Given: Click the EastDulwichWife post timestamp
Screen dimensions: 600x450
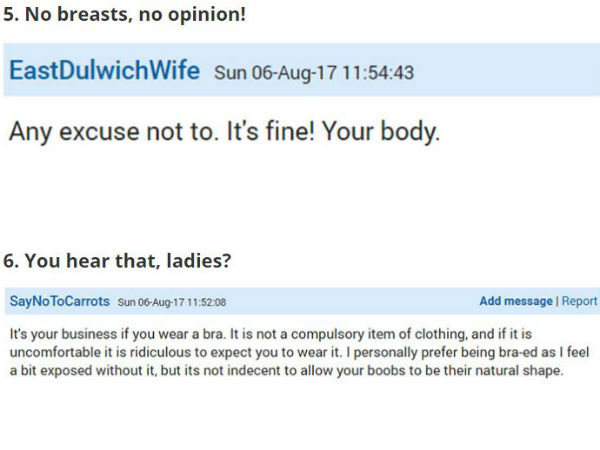Looking at the screenshot, I should [x=314, y=73].
